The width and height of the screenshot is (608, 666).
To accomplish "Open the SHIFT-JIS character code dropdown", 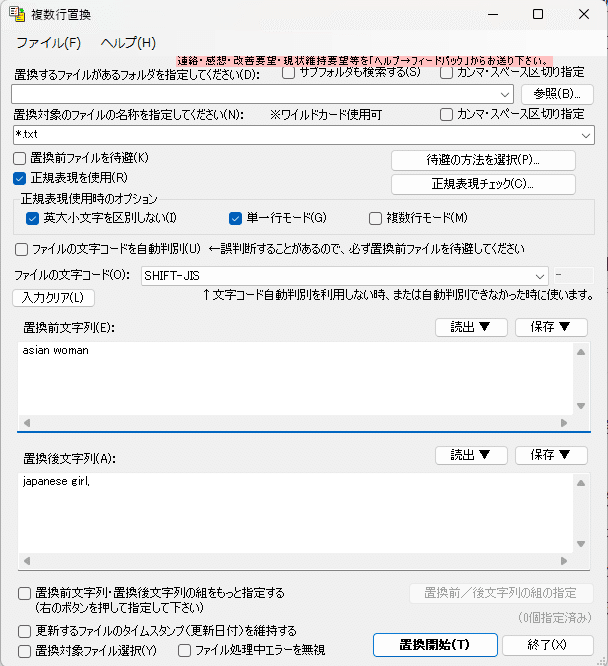I will pos(345,276).
